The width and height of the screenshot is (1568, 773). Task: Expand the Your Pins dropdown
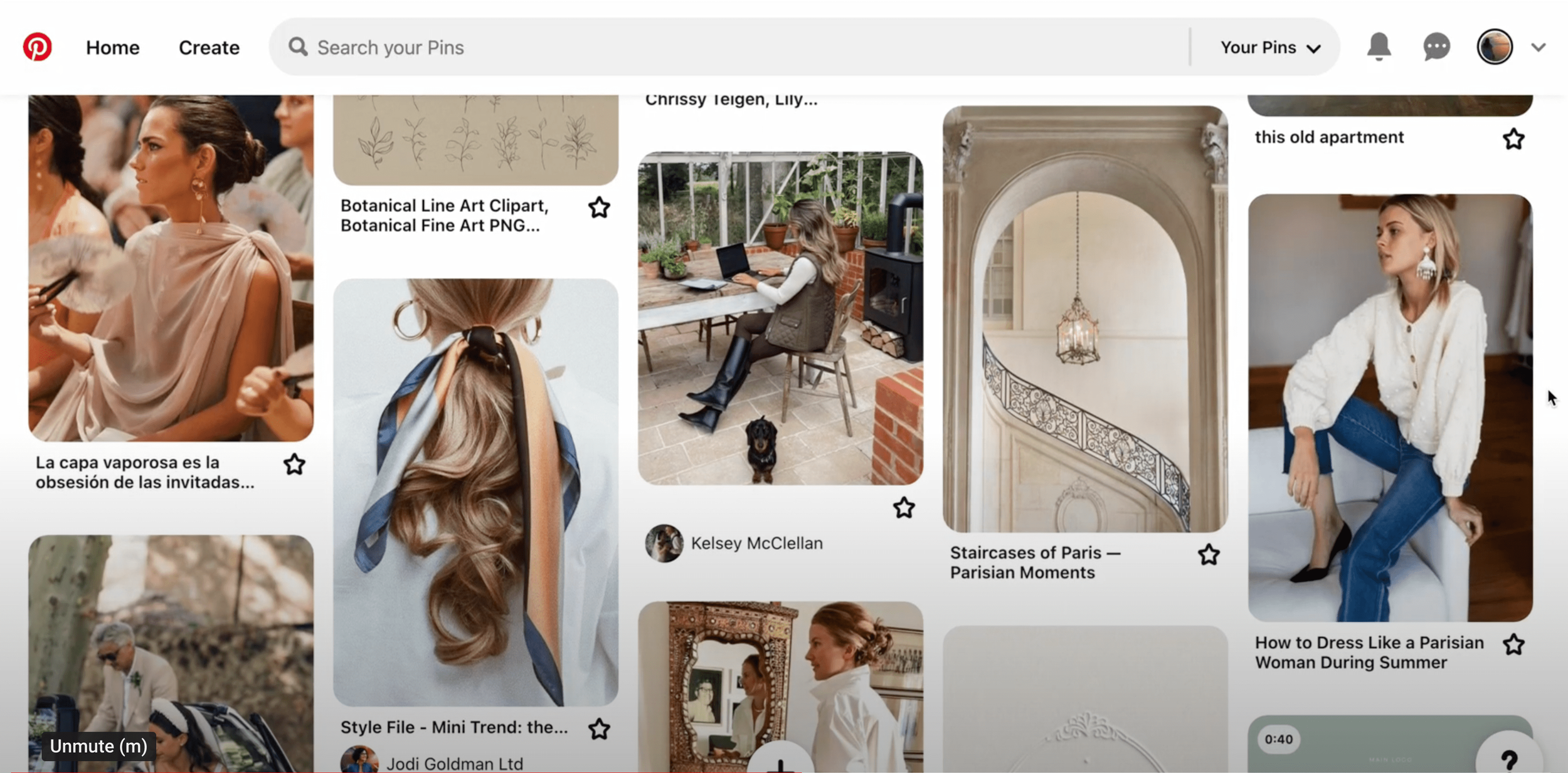point(1270,48)
